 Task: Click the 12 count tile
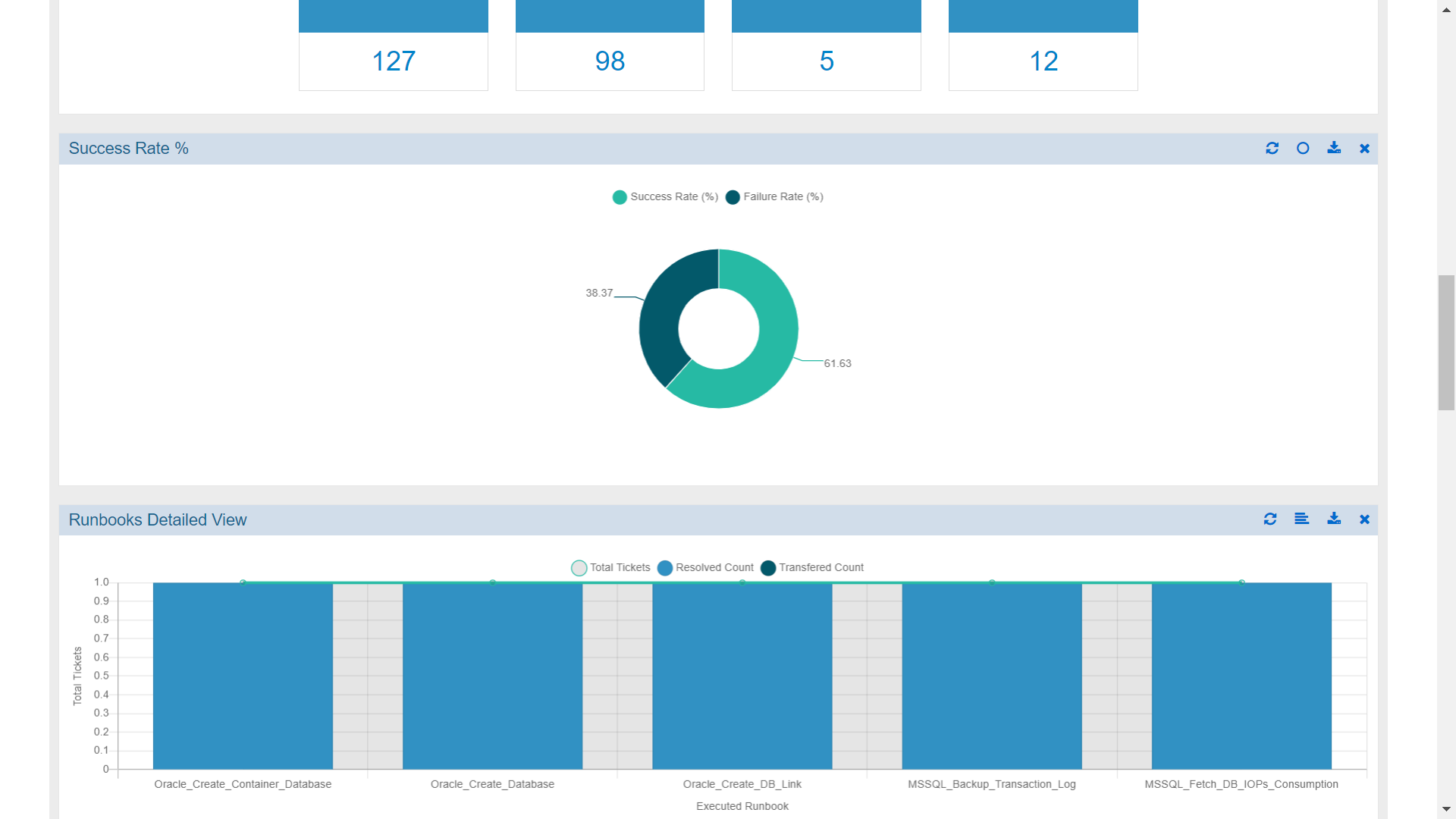coord(1043,61)
